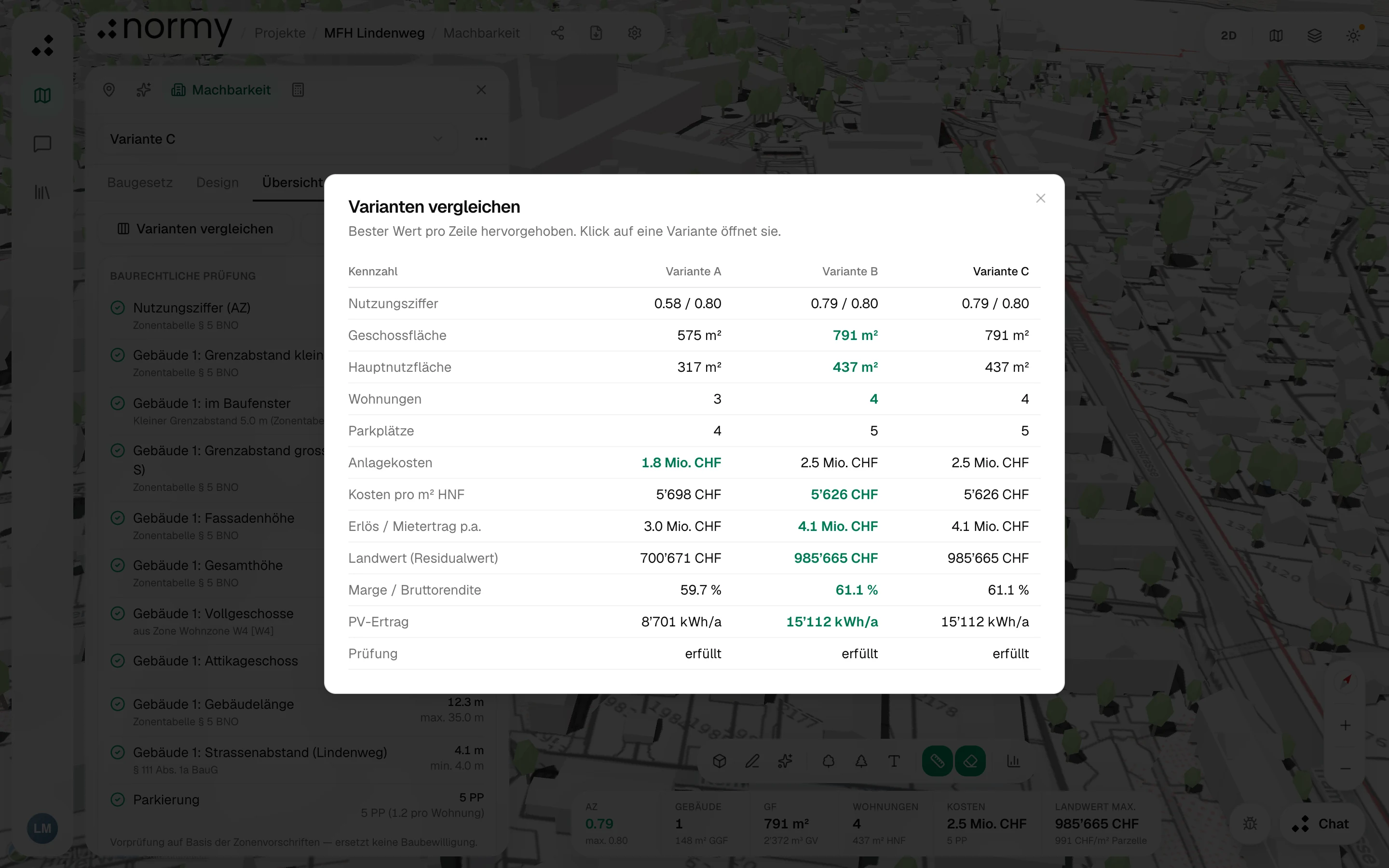
Task: Select the map view in the left sidebar
Action: click(42, 95)
